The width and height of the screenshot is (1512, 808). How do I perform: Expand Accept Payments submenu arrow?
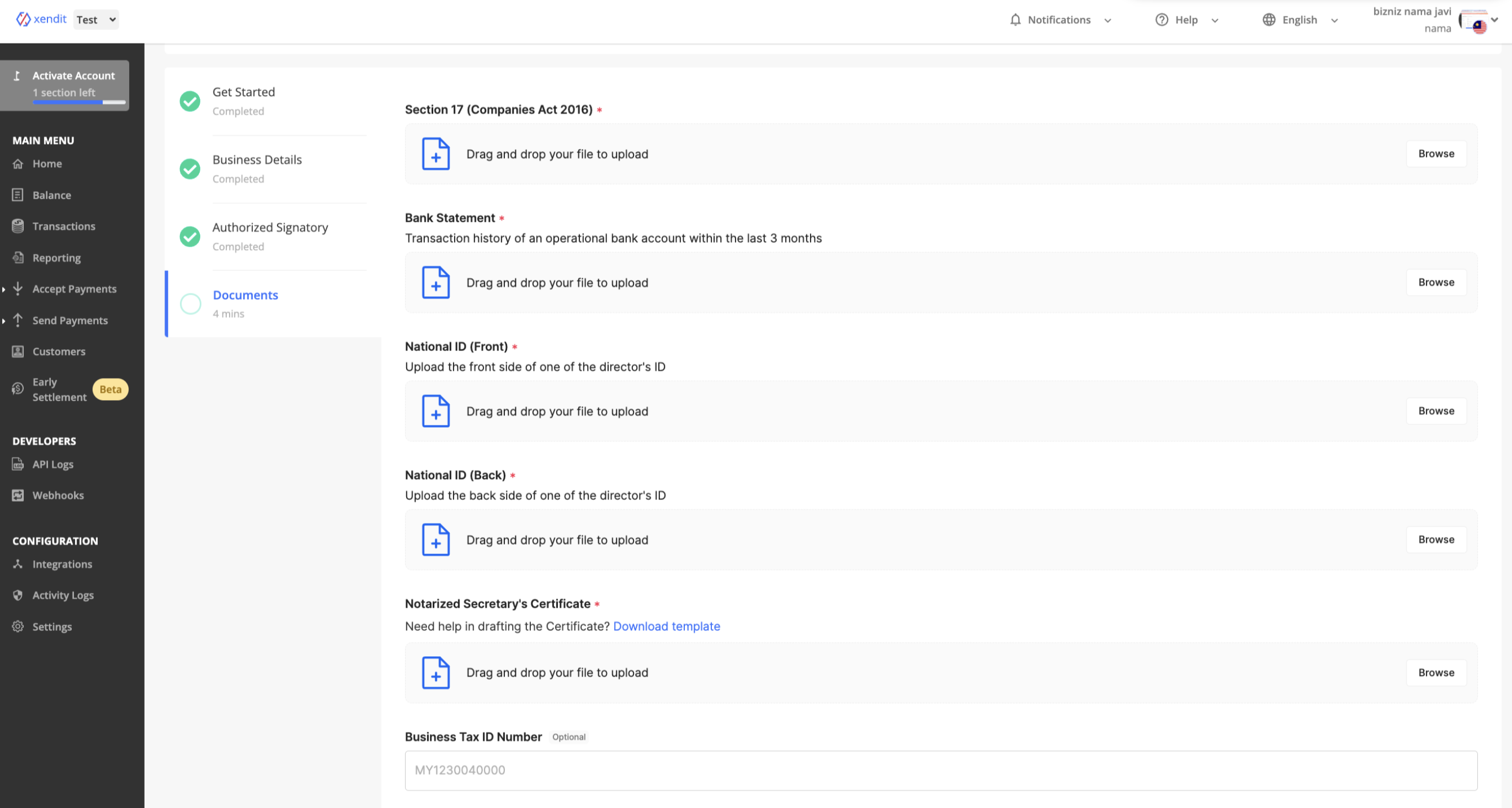tap(3, 289)
